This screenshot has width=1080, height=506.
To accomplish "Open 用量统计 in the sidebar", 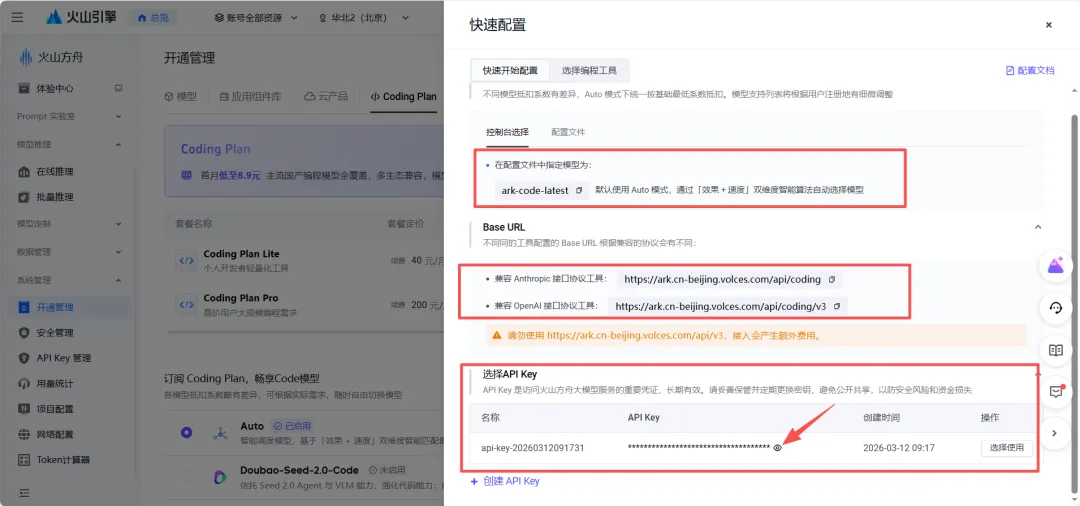I will click(55, 383).
